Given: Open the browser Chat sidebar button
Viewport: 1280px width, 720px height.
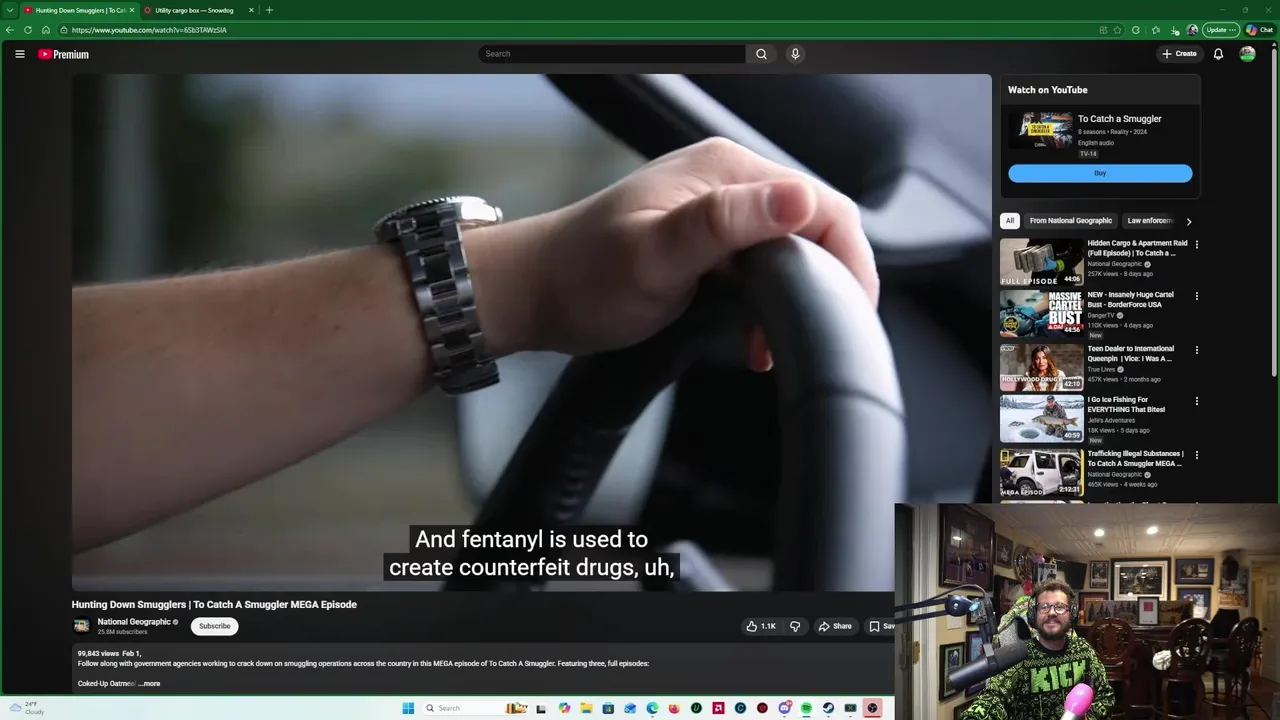Looking at the screenshot, I should click(1259, 30).
